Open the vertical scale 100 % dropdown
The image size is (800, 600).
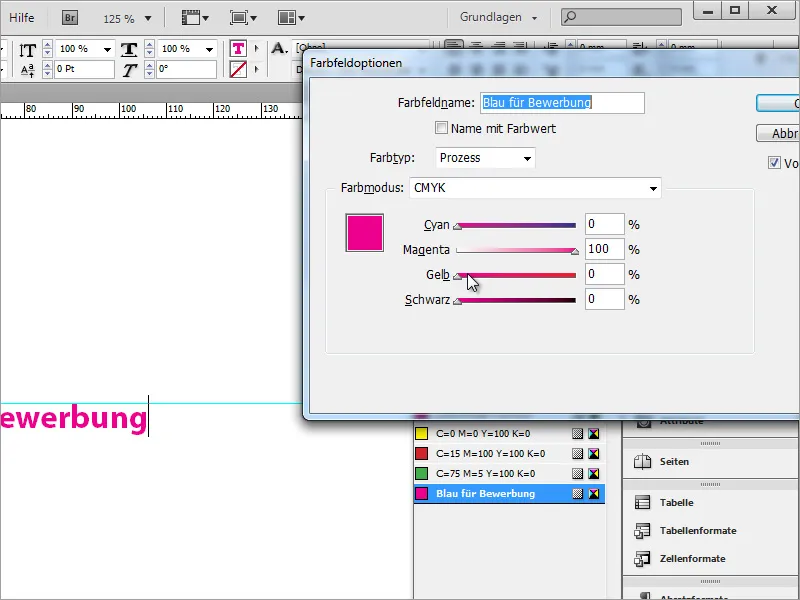click(107, 49)
